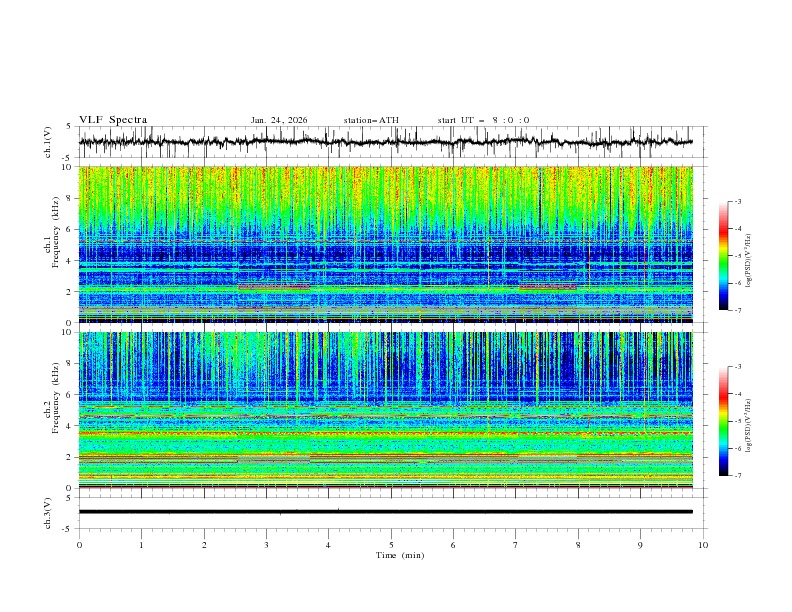Click the "6" kHz tick of ch.1 spectrogram
792x612 pixels.
tap(70, 229)
